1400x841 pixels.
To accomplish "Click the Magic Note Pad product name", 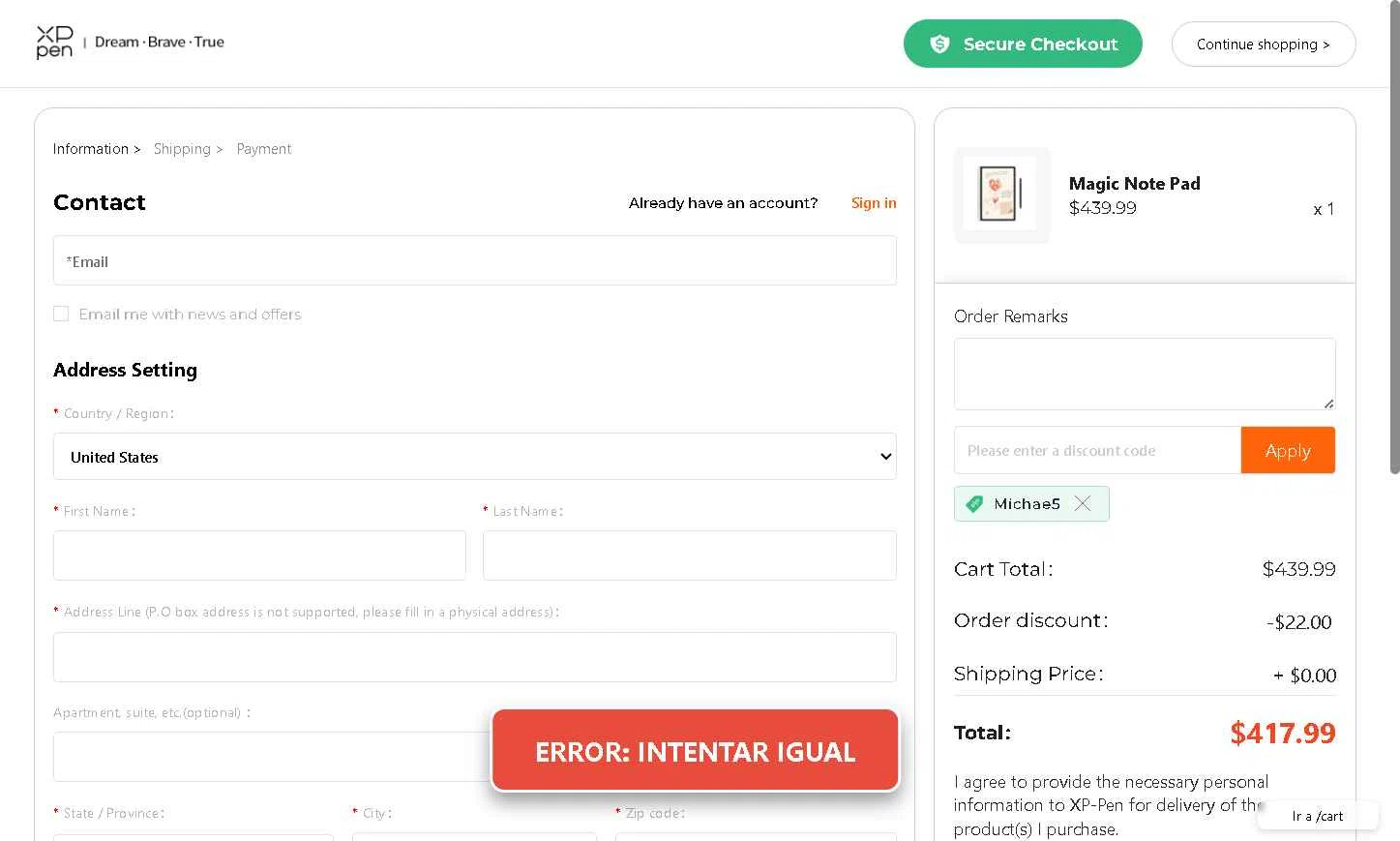I will [1134, 183].
